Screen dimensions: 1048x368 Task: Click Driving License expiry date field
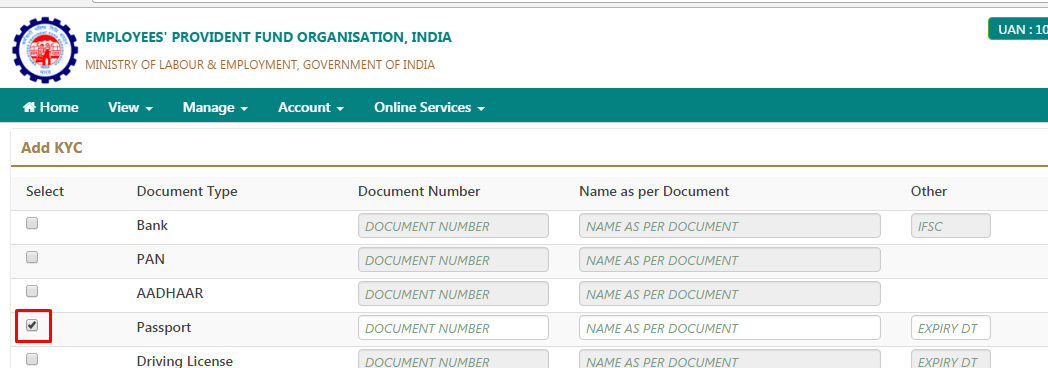pos(950,359)
